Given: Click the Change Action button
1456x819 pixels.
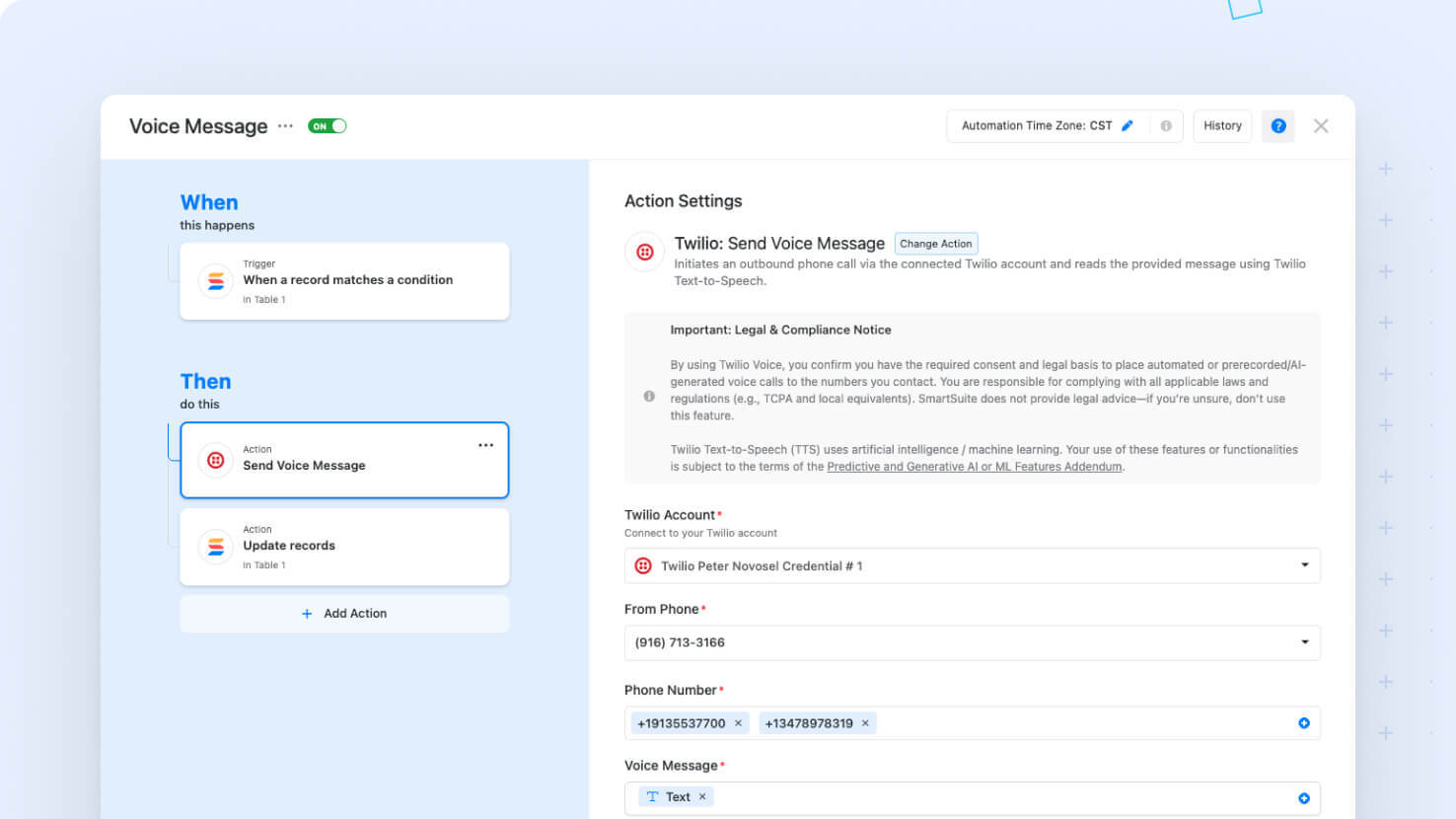Looking at the screenshot, I should 935,244.
